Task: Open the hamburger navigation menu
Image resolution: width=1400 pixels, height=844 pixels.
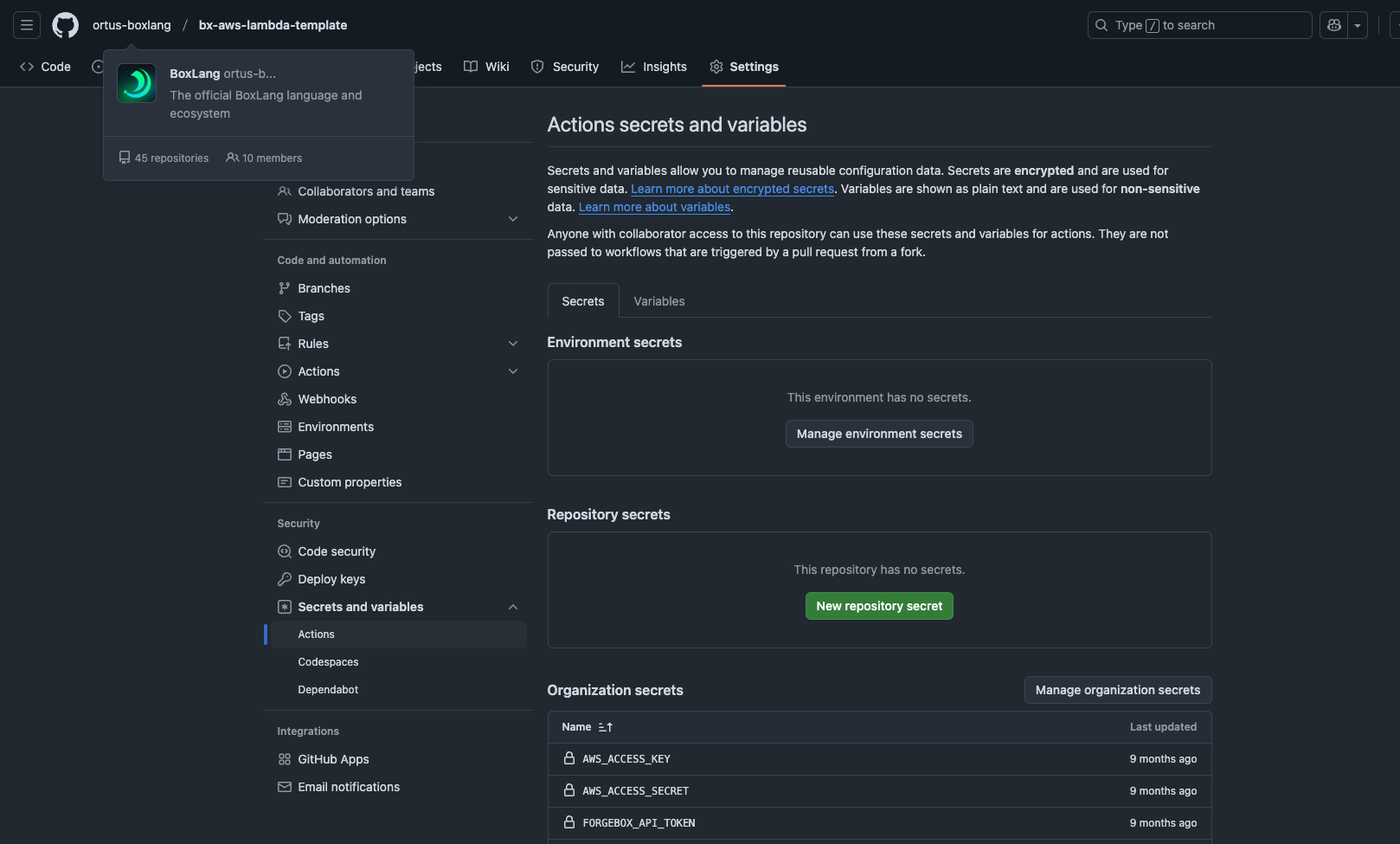Action: click(27, 25)
